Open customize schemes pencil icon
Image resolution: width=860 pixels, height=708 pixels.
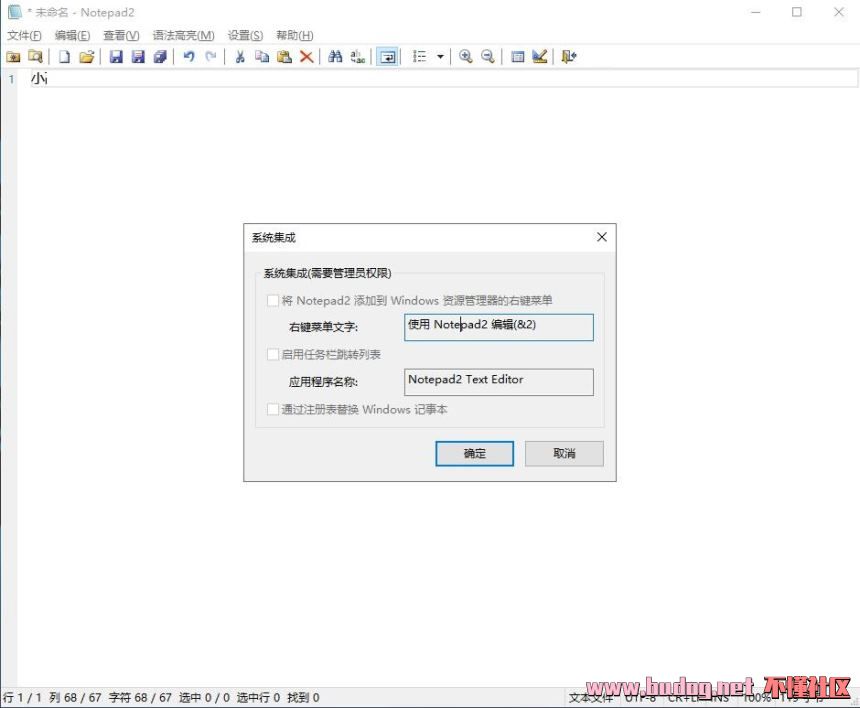pos(540,56)
